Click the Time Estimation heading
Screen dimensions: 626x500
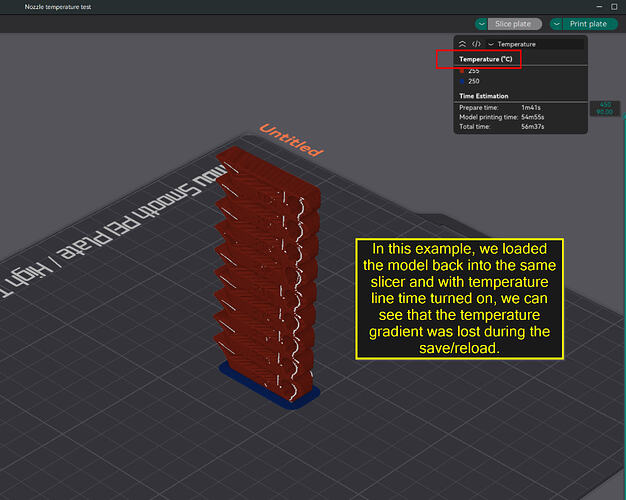[x=483, y=96]
